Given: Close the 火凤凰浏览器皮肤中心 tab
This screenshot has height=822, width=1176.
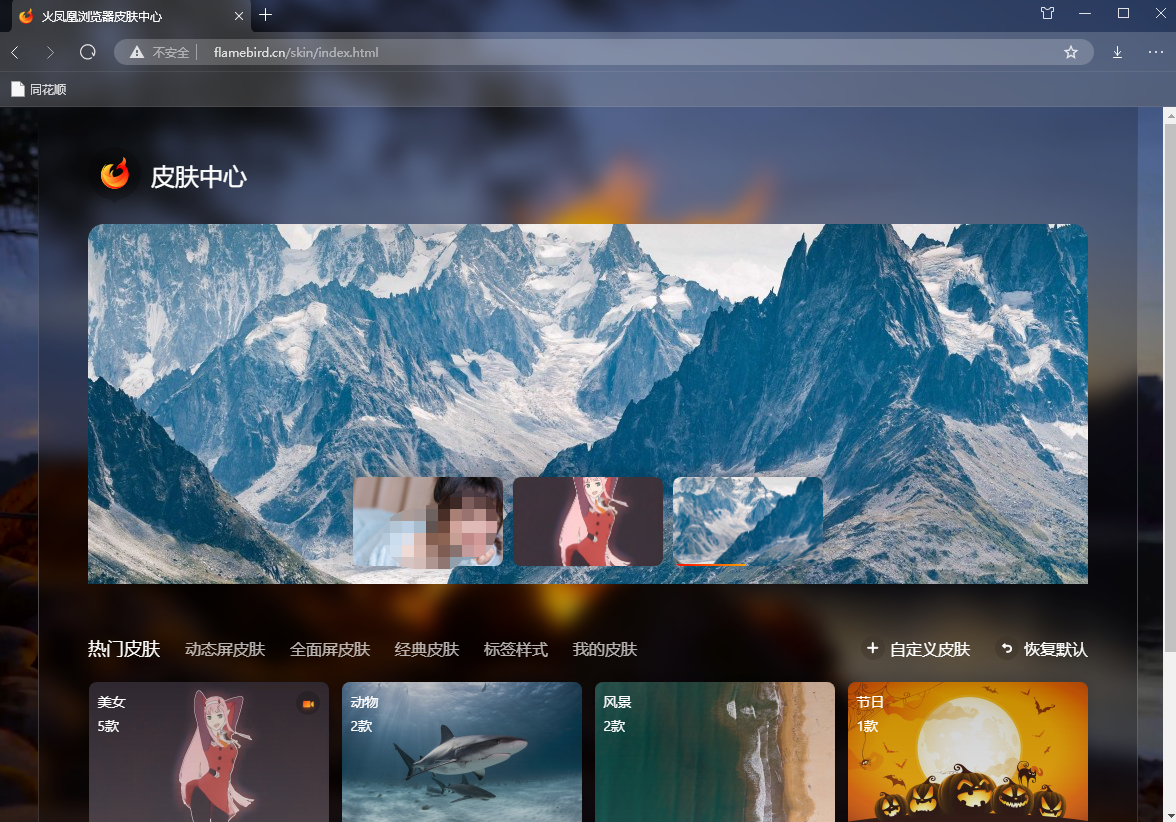Looking at the screenshot, I should click(238, 16).
